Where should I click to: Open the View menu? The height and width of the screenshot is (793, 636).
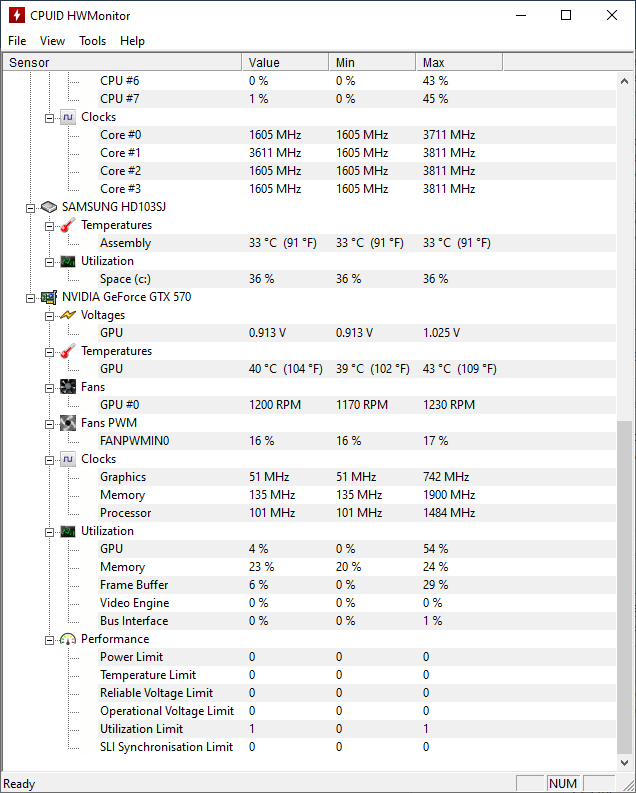[52, 41]
